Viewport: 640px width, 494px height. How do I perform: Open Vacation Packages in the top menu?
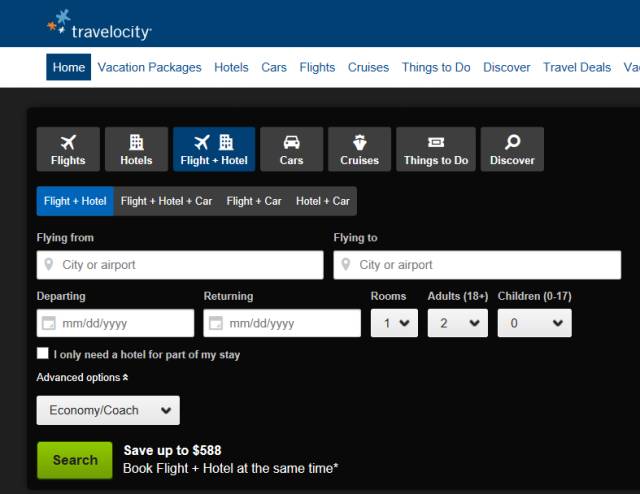pyautogui.click(x=149, y=67)
